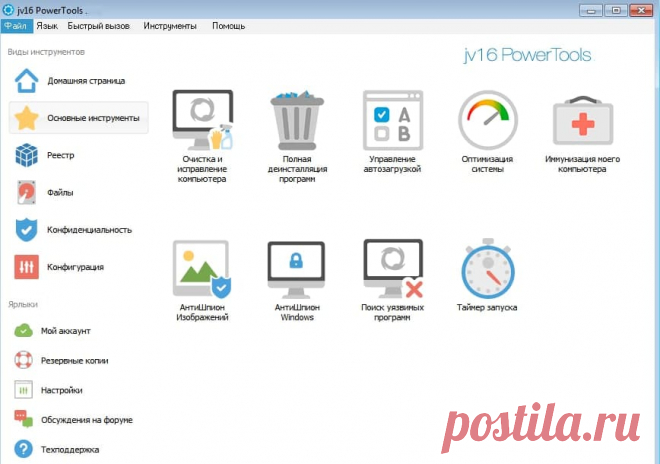This screenshot has width=660, height=464.
Task: Open the Резервные копии shortcut link
Action: click(x=75, y=361)
